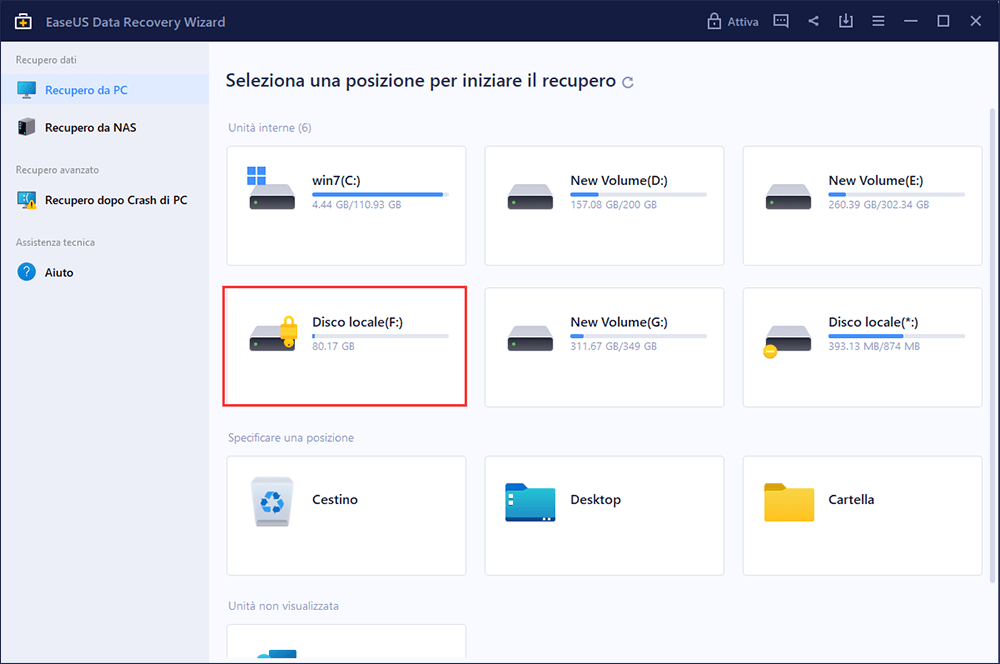The image size is (1000, 664).
Task: Maximize the EaseUS window
Action: click(943, 21)
